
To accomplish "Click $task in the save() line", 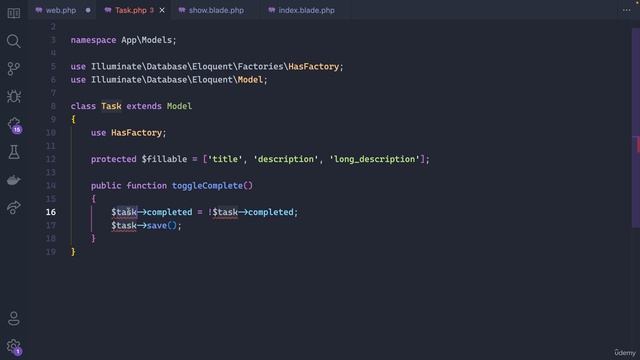I will click(124, 226).
